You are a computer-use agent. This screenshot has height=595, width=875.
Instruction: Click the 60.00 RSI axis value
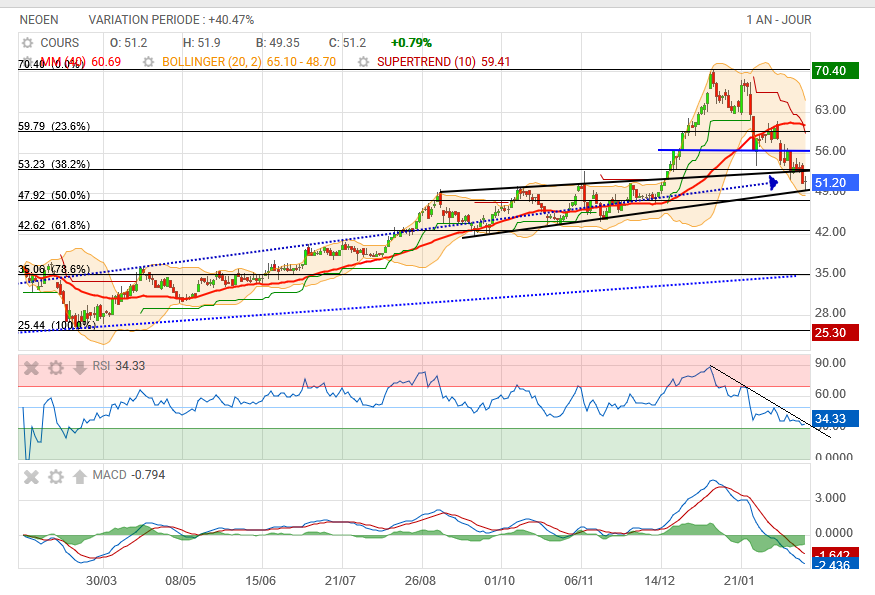830,394
